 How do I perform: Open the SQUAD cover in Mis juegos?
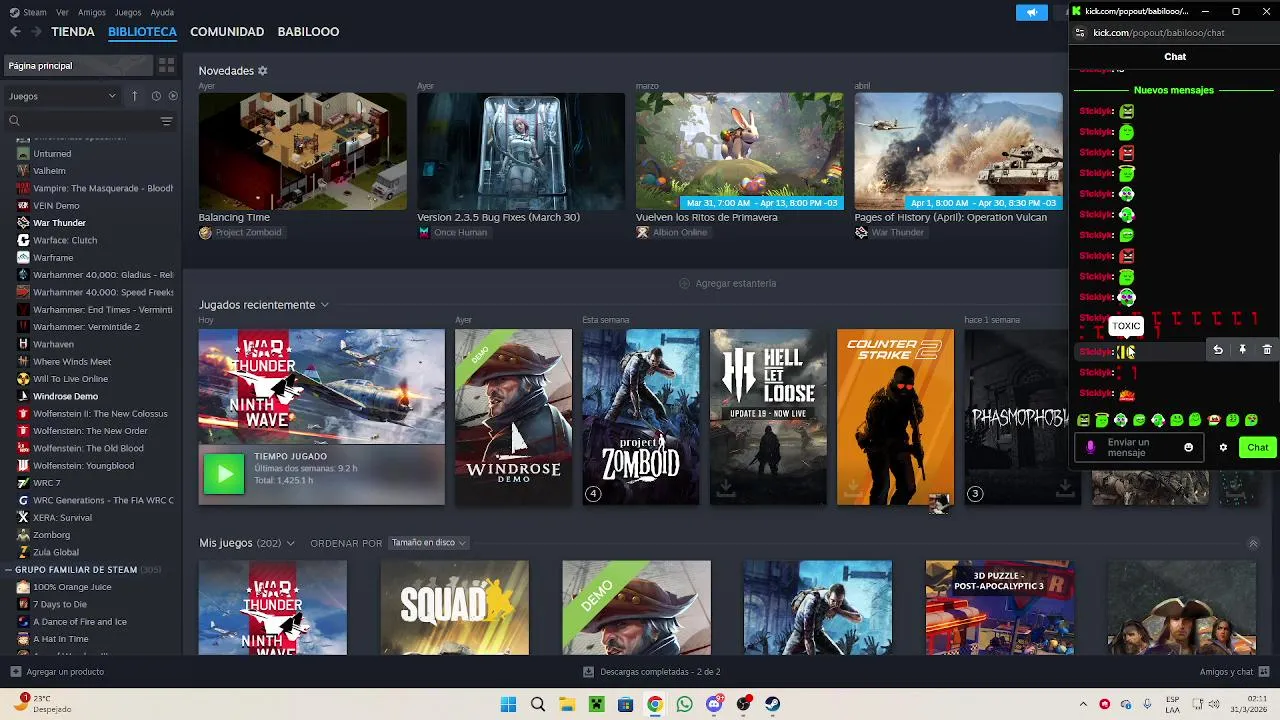454,608
